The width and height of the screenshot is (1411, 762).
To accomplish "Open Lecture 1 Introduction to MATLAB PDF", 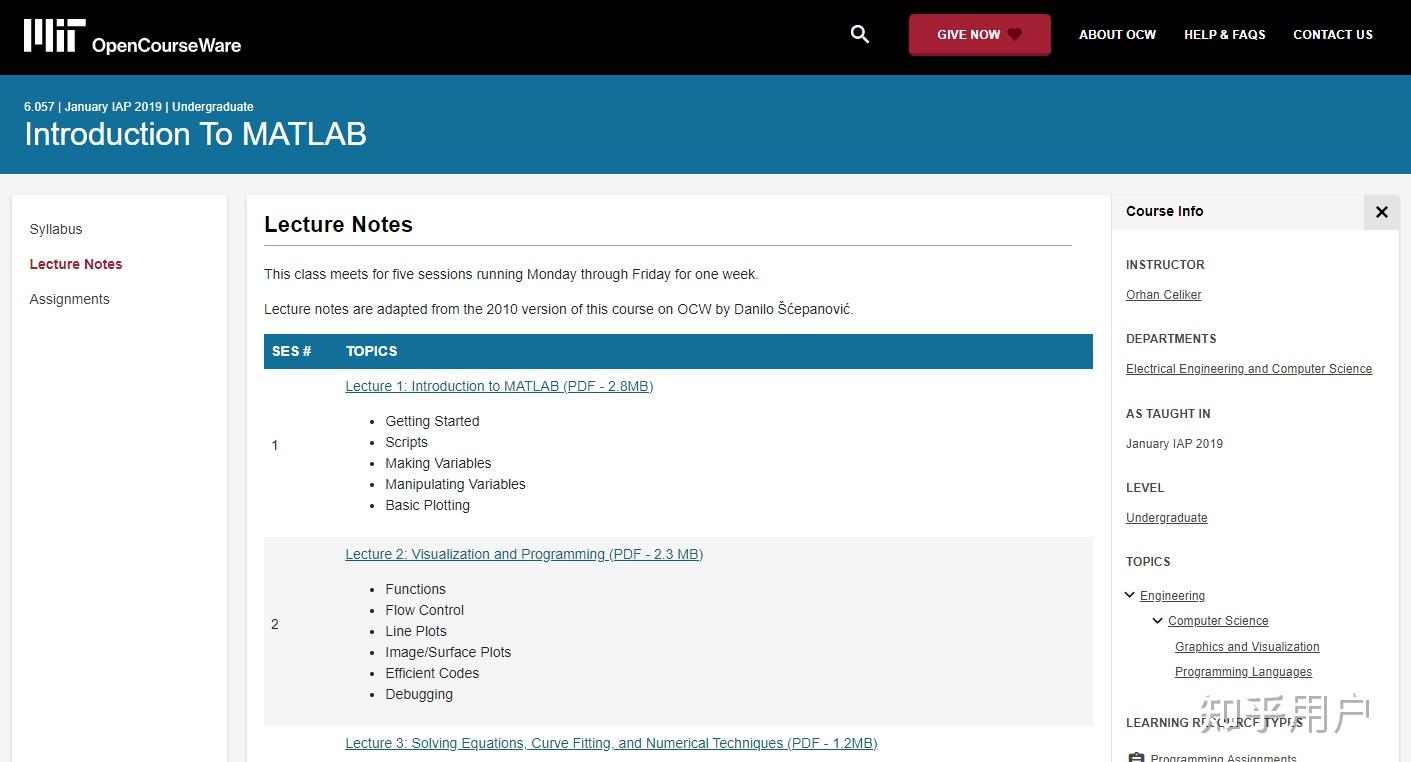I will coord(499,386).
